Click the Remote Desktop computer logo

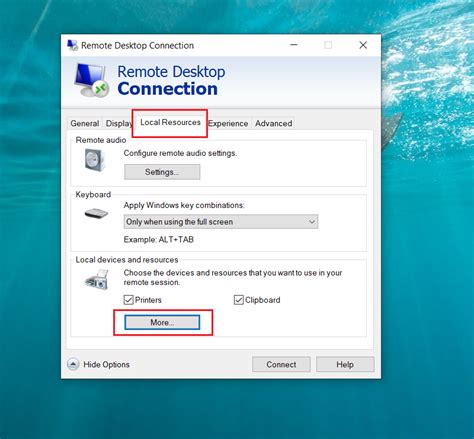[91, 80]
